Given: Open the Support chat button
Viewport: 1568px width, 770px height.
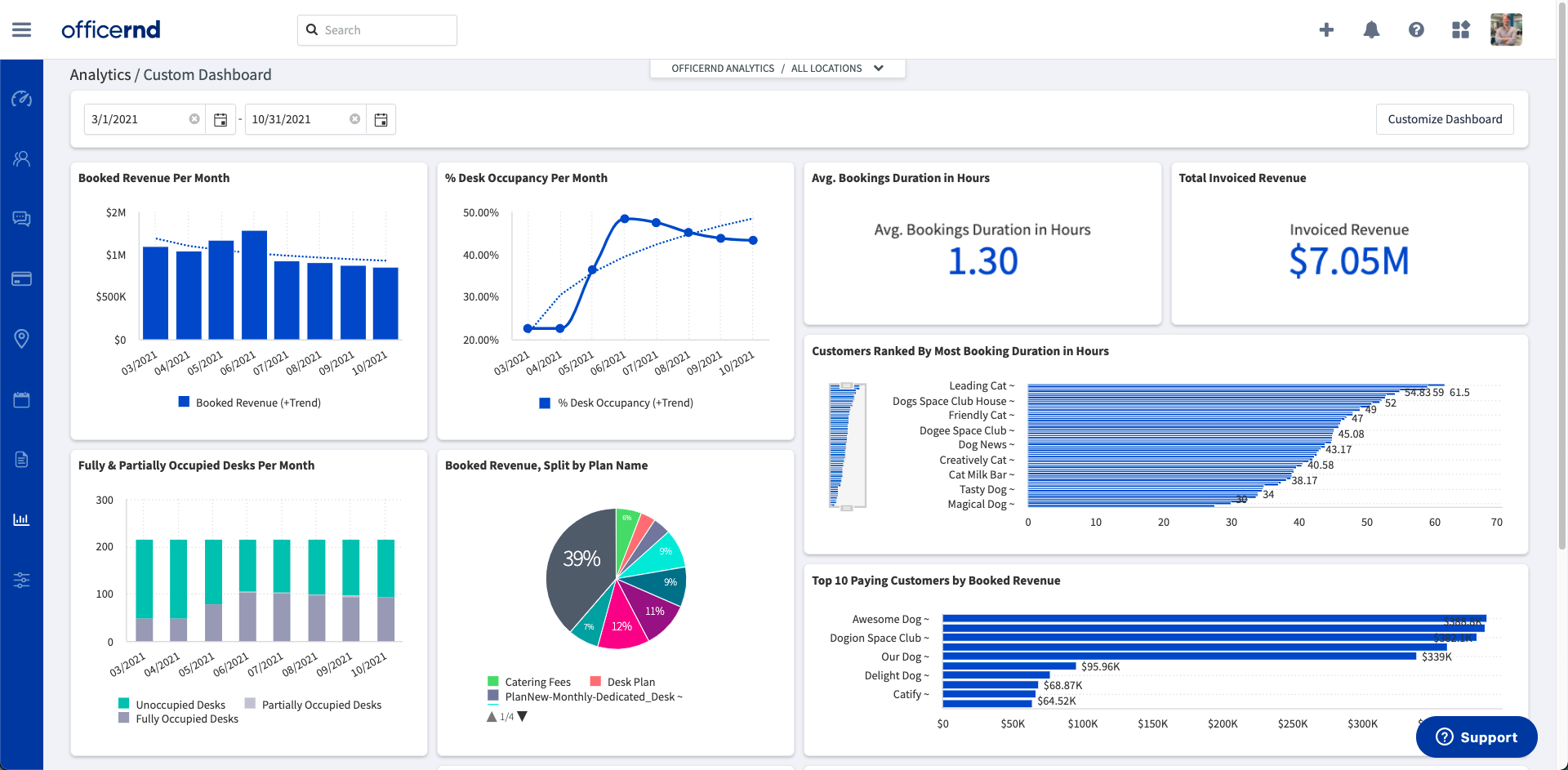Looking at the screenshot, I should (x=1477, y=737).
